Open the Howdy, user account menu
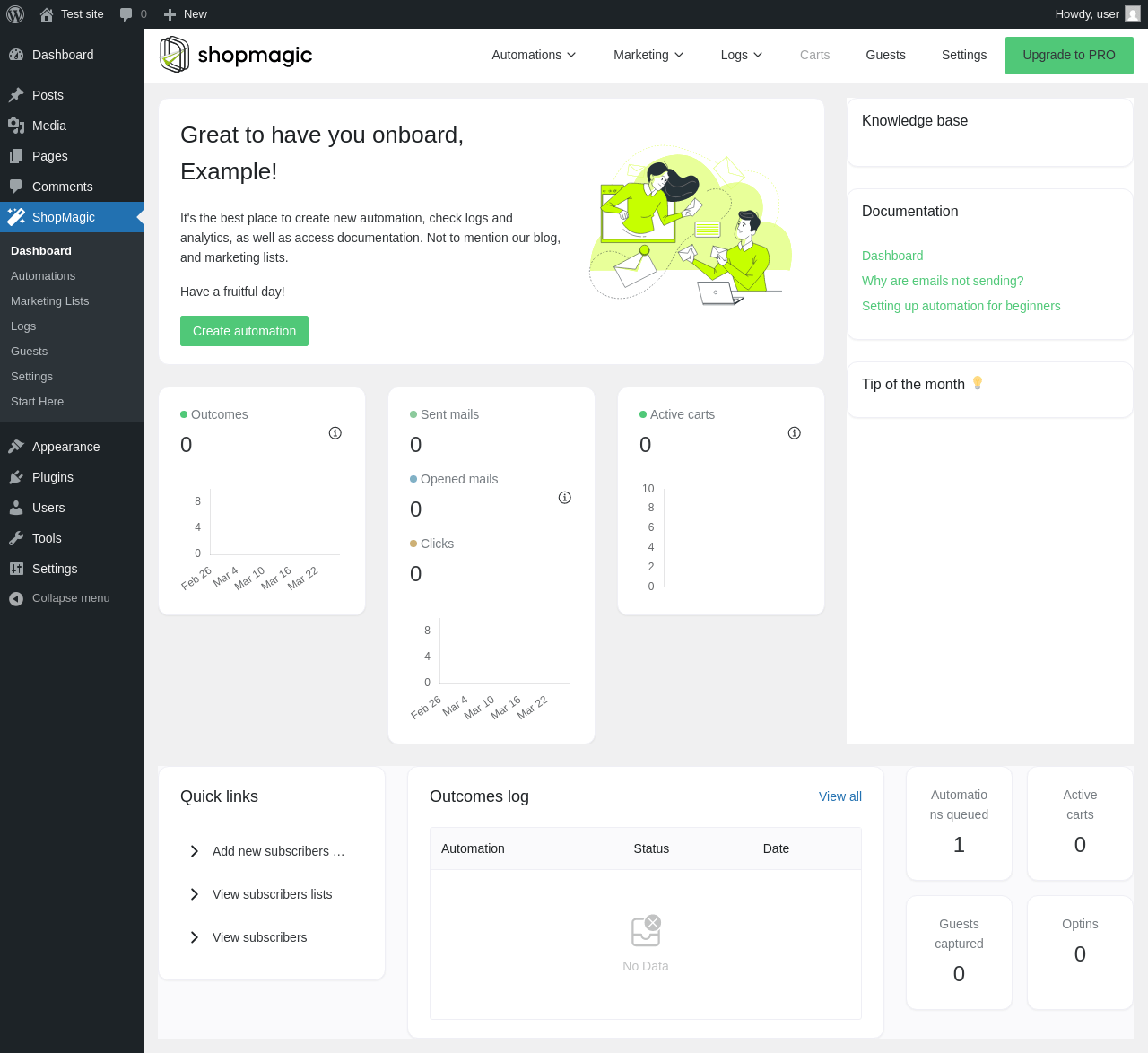This screenshot has width=1148, height=1053. click(1098, 14)
